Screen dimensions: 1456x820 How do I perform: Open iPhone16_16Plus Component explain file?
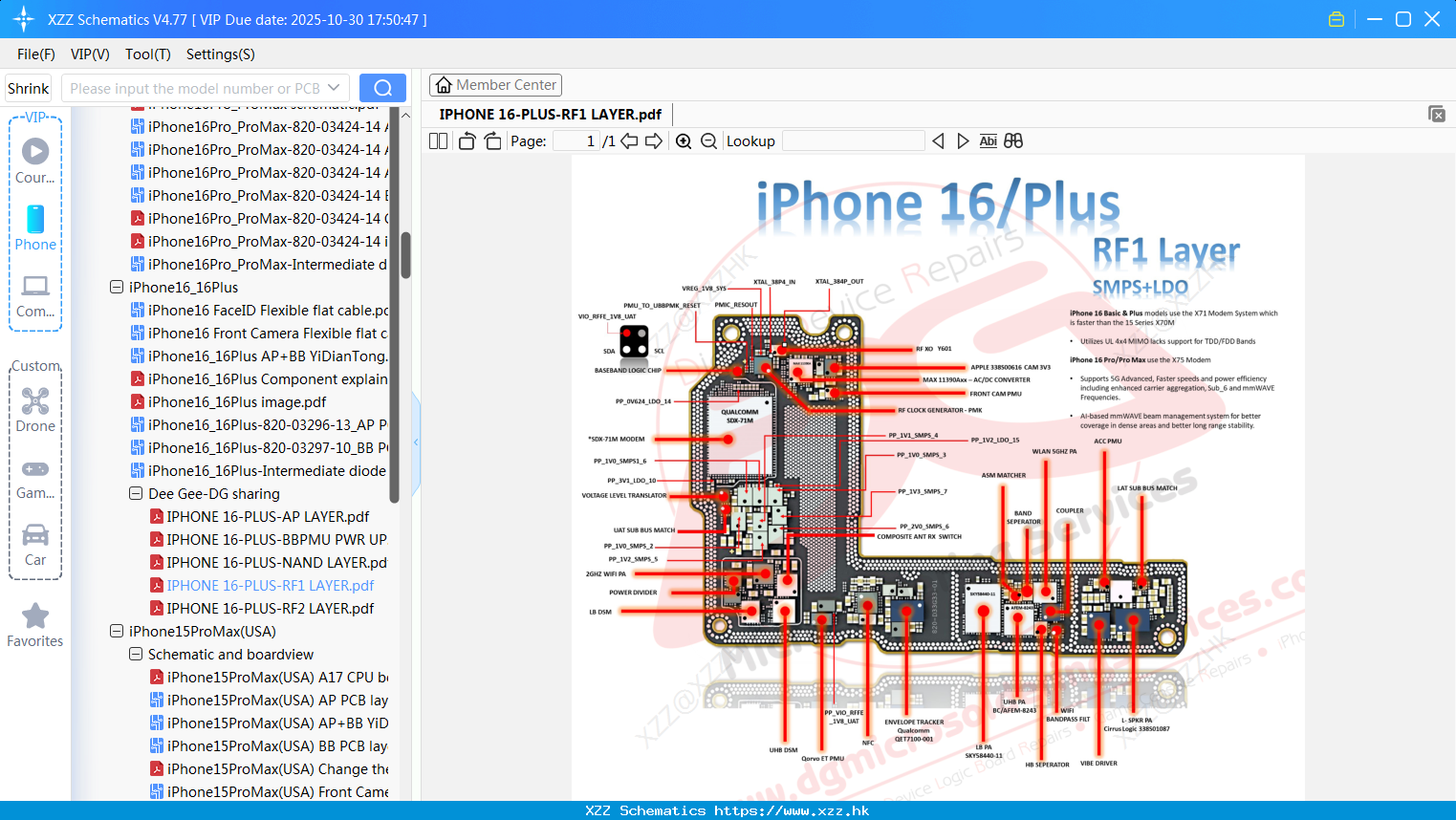259,378
